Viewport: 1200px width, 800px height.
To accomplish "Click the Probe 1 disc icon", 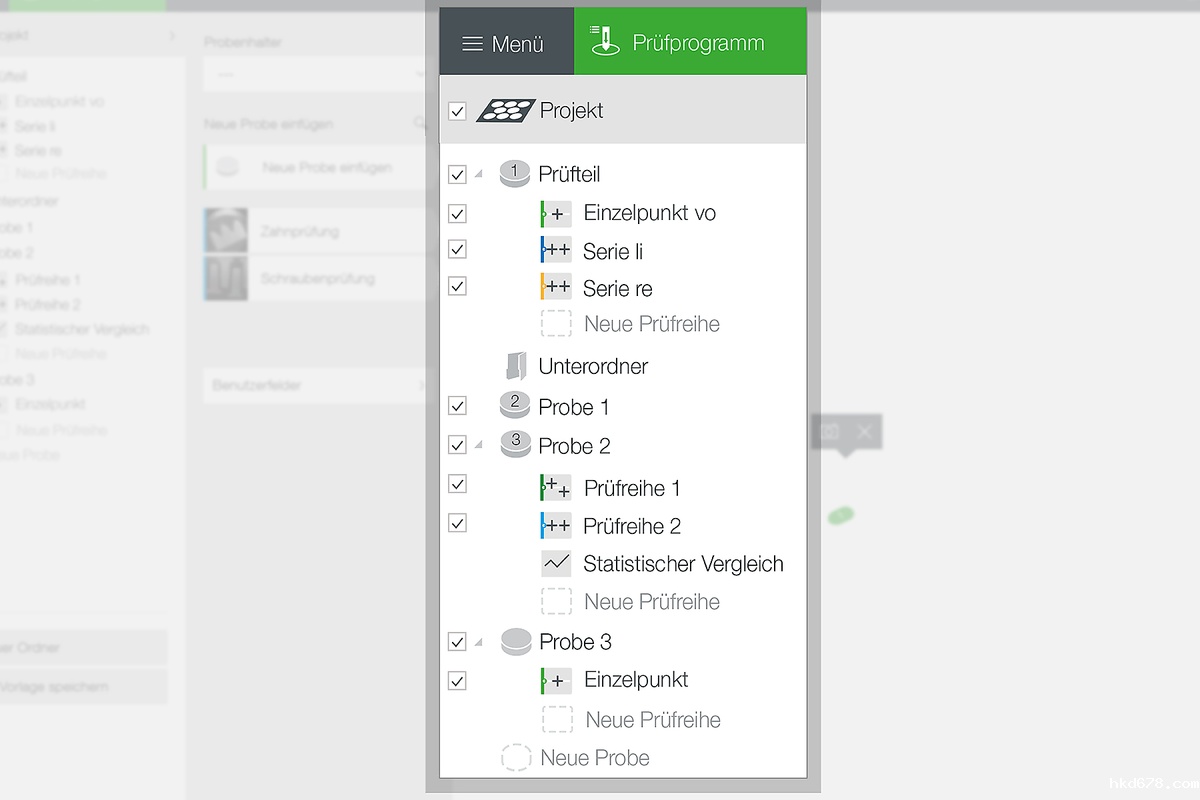I will 514,406.
